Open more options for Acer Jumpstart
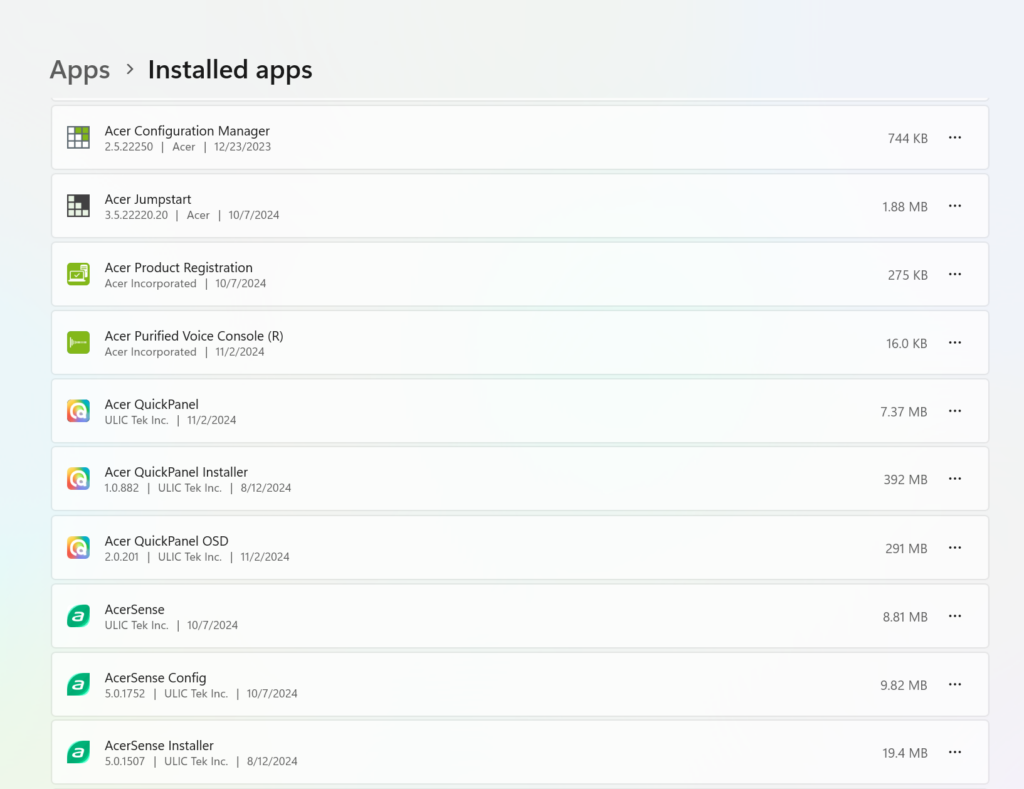This screenshot has height=789, width=1024. pyautogui.click(x=954, y=206)
